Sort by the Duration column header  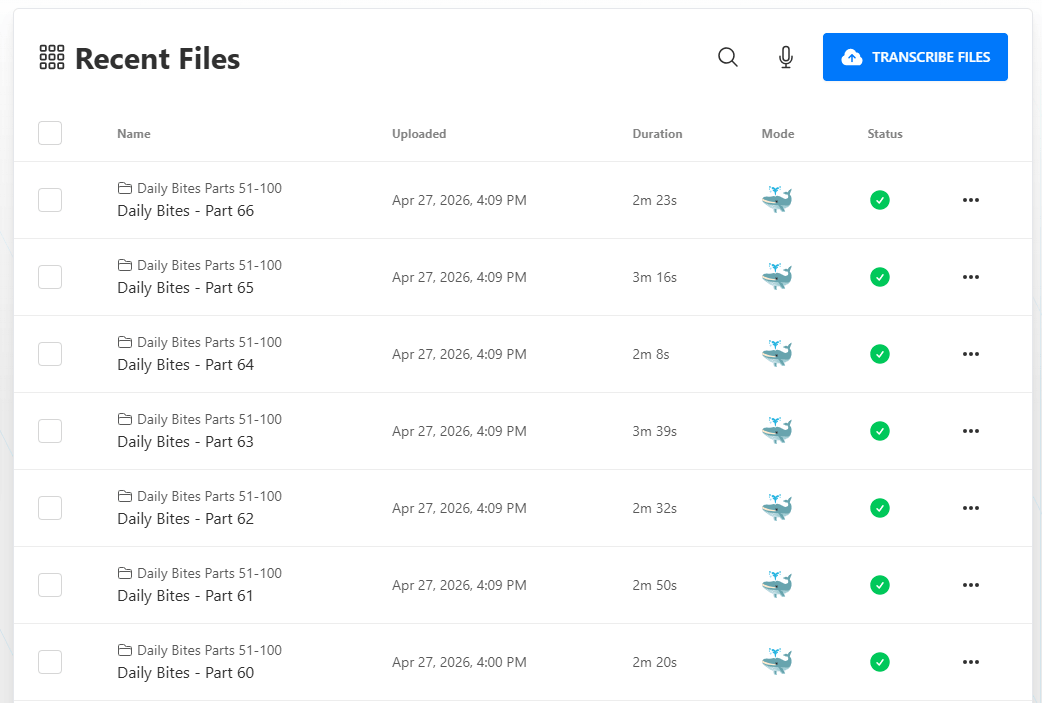pos(657,134)
